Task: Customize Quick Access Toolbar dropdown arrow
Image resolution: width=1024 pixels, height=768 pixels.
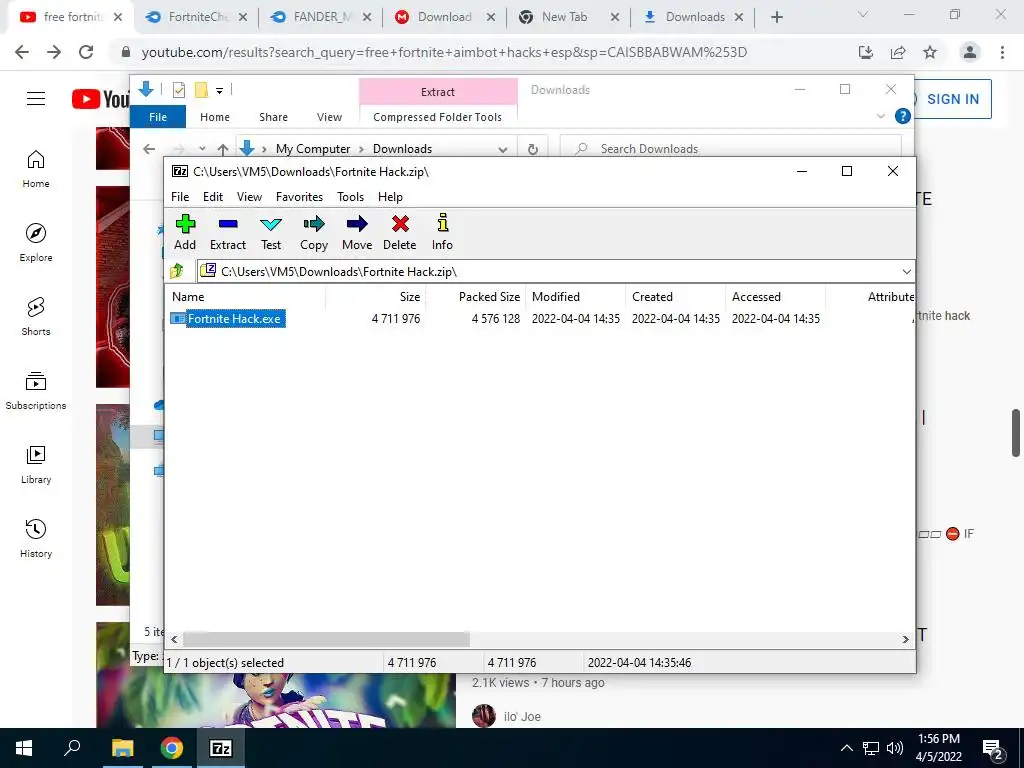Action: click(219, 90)
